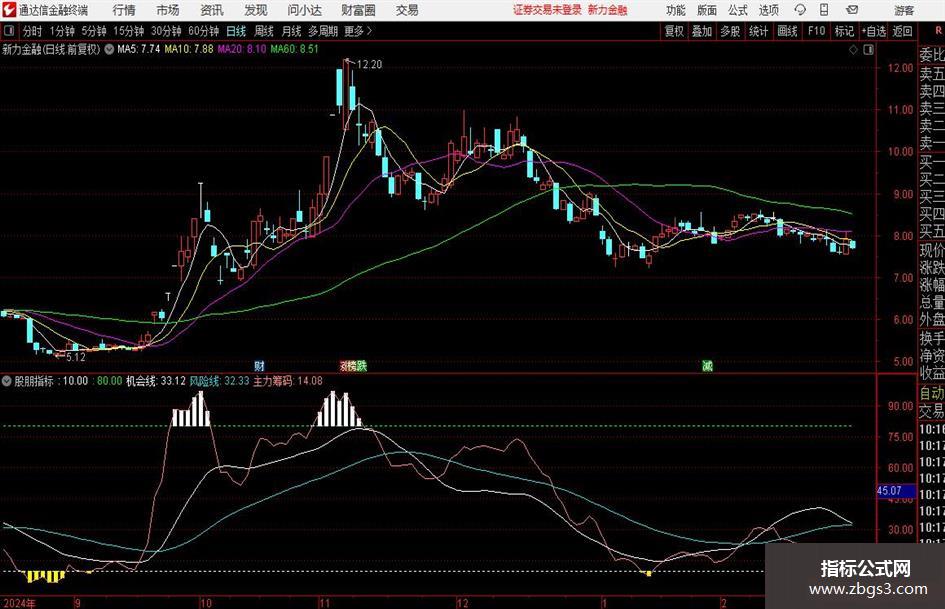Viewport: 945px width, 609px height.
Task: Open the 财富圈 menu
Action: coord(358,10)
